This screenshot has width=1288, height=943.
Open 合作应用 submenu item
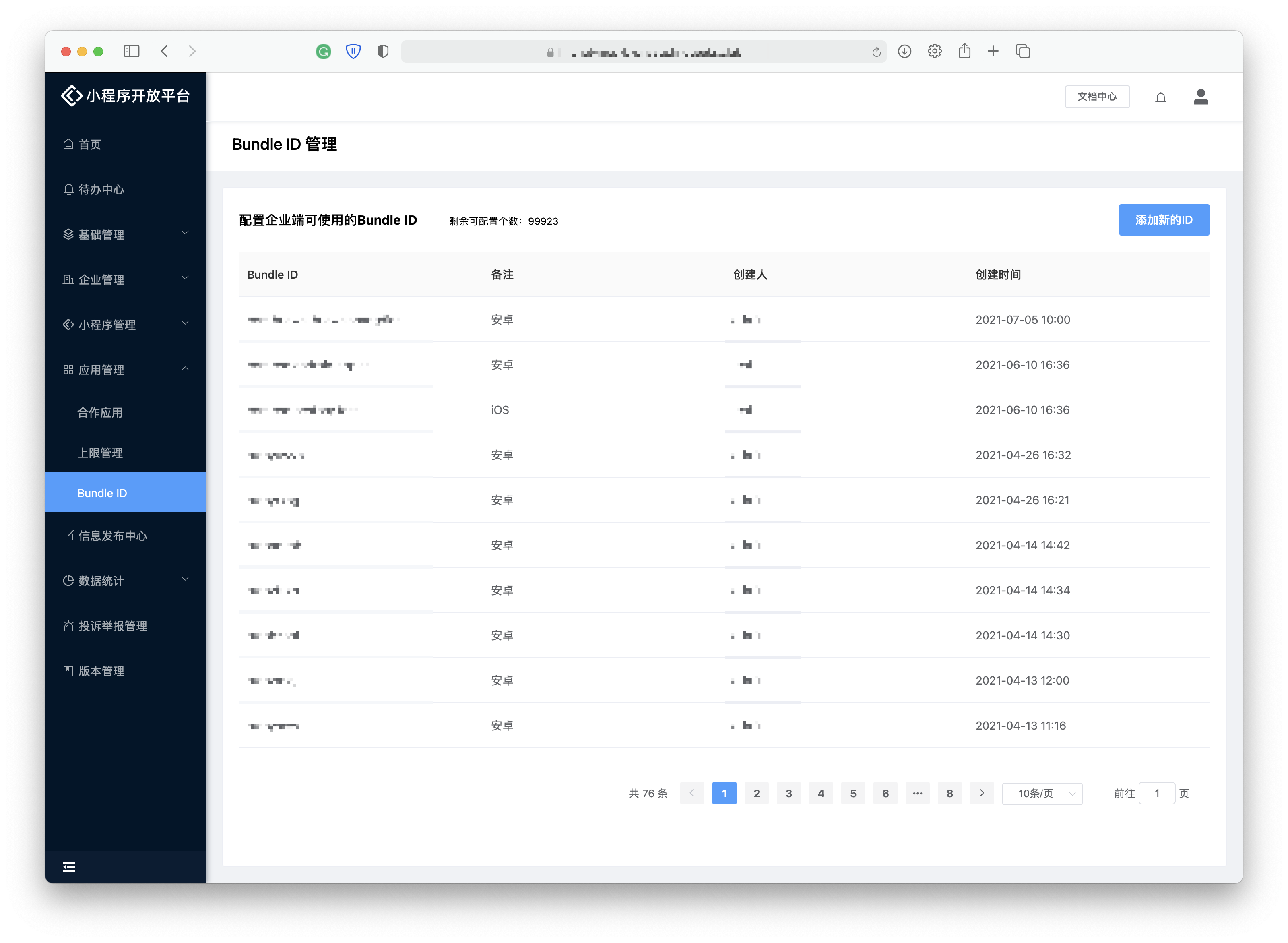[x=126, y=413]
